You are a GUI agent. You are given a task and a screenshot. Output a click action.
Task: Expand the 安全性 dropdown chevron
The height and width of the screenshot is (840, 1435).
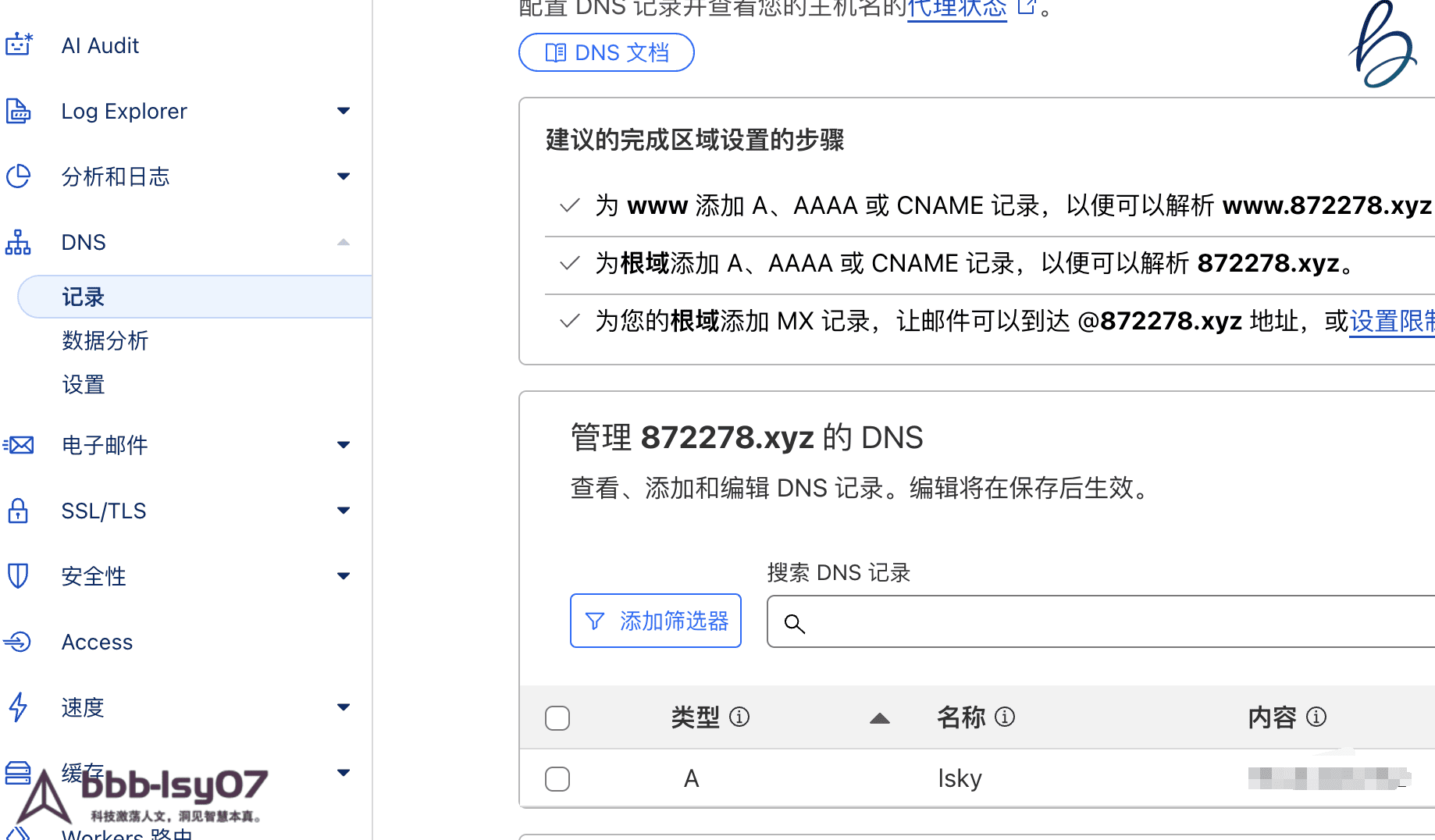click(x=343, y=575)
